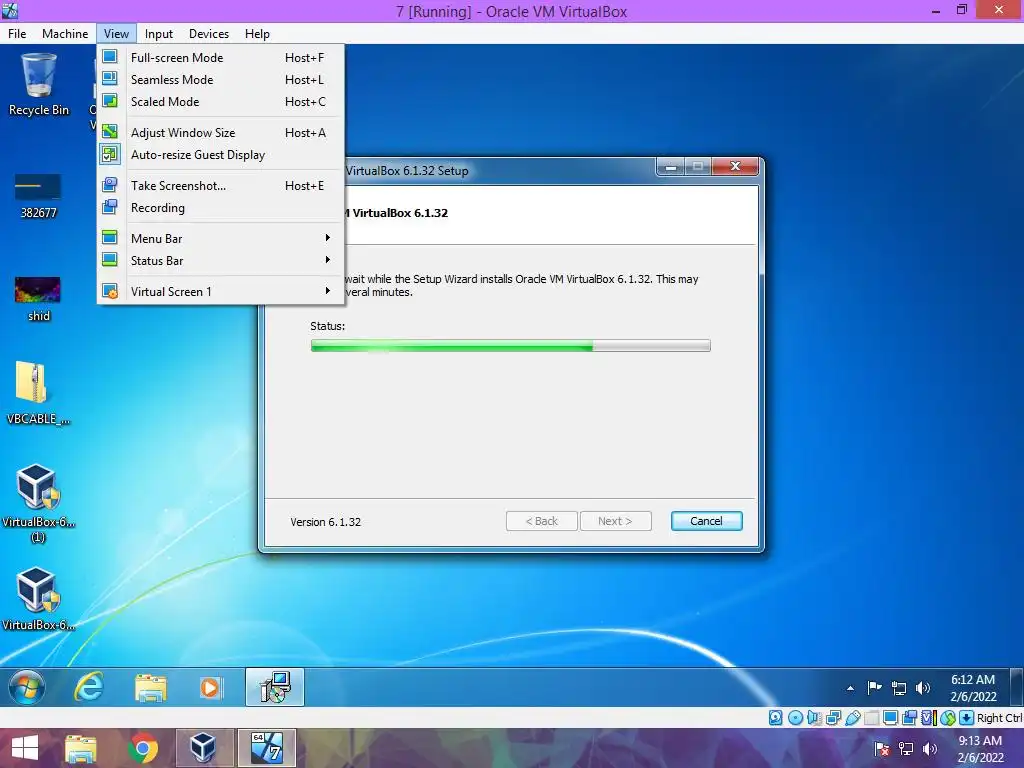Select the shid desktop image icon
This screenshot has width=1024, height=768.
click(x=39, y=299)
